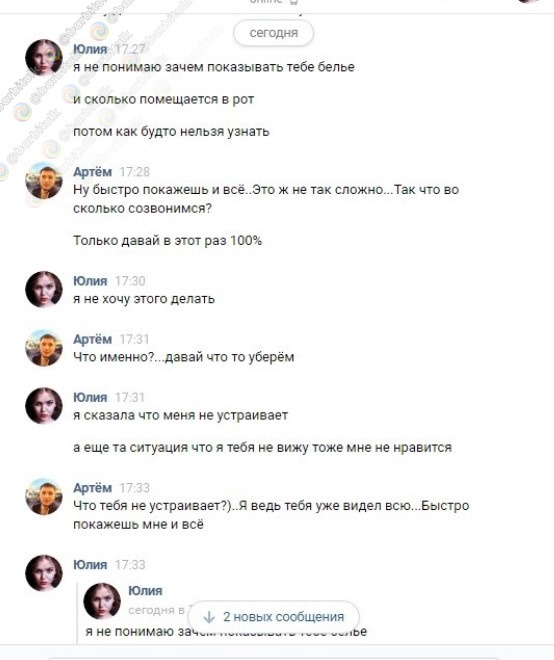Open Артём's profile name at 17:31
This screenshot has height=660, width=554.
[93, 339]
